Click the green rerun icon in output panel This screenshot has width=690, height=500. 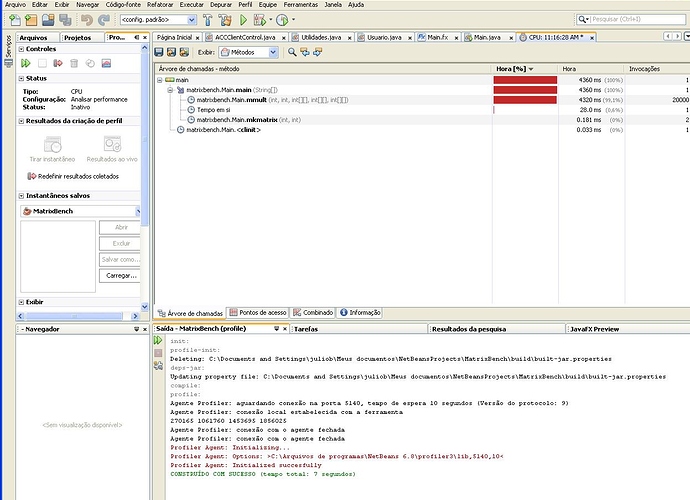click(x=157, y=341)
